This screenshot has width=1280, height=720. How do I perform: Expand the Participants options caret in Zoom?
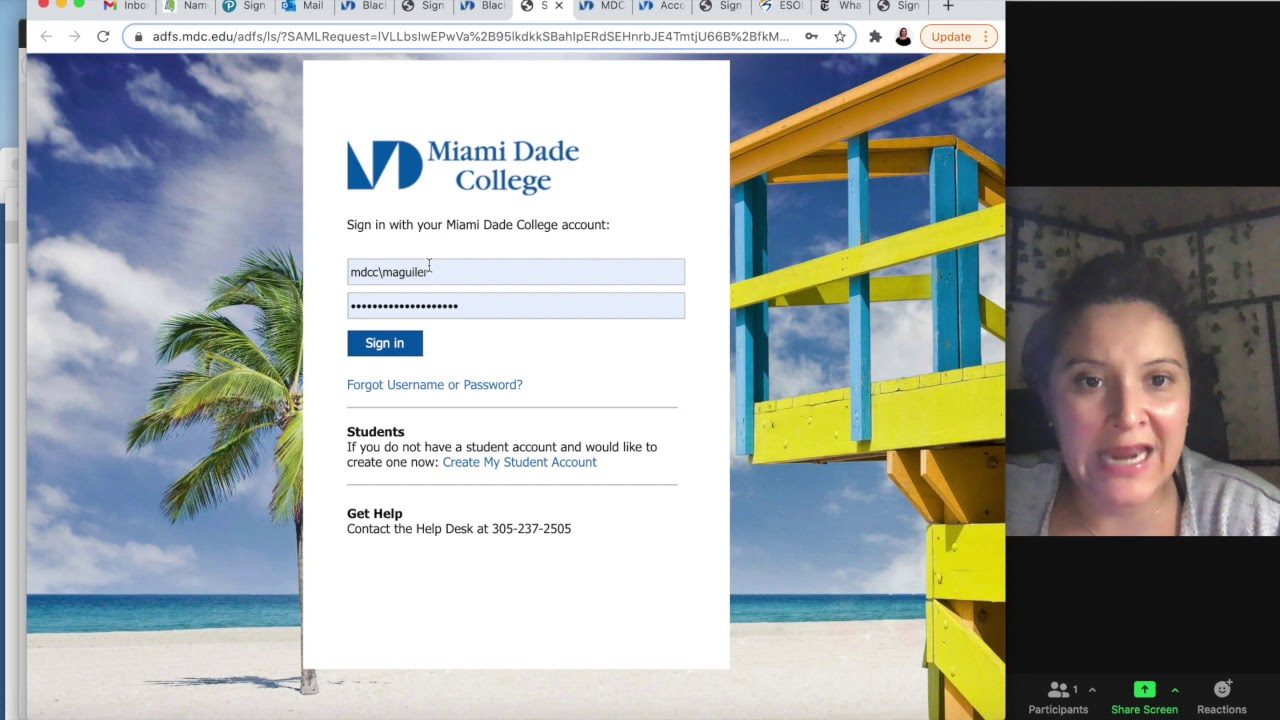click(1092, 690)
